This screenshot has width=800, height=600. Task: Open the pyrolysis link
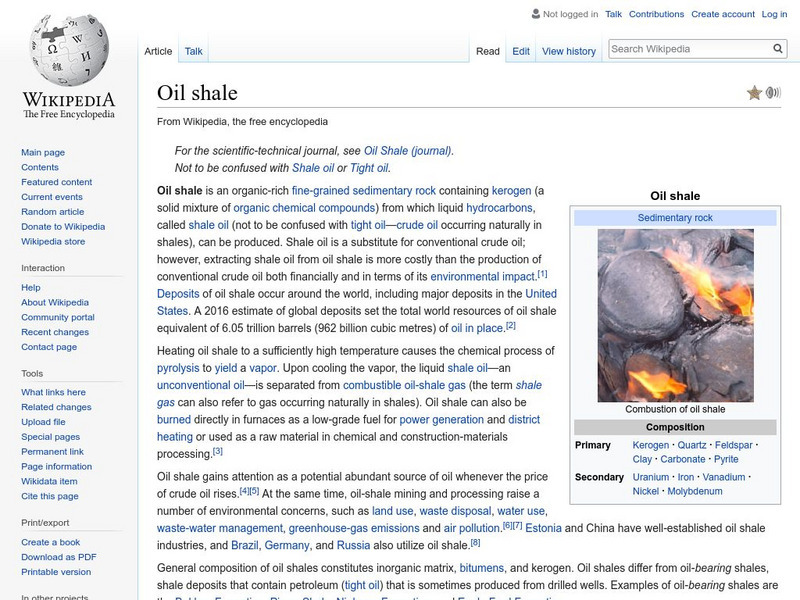click(x=178, y=368)
